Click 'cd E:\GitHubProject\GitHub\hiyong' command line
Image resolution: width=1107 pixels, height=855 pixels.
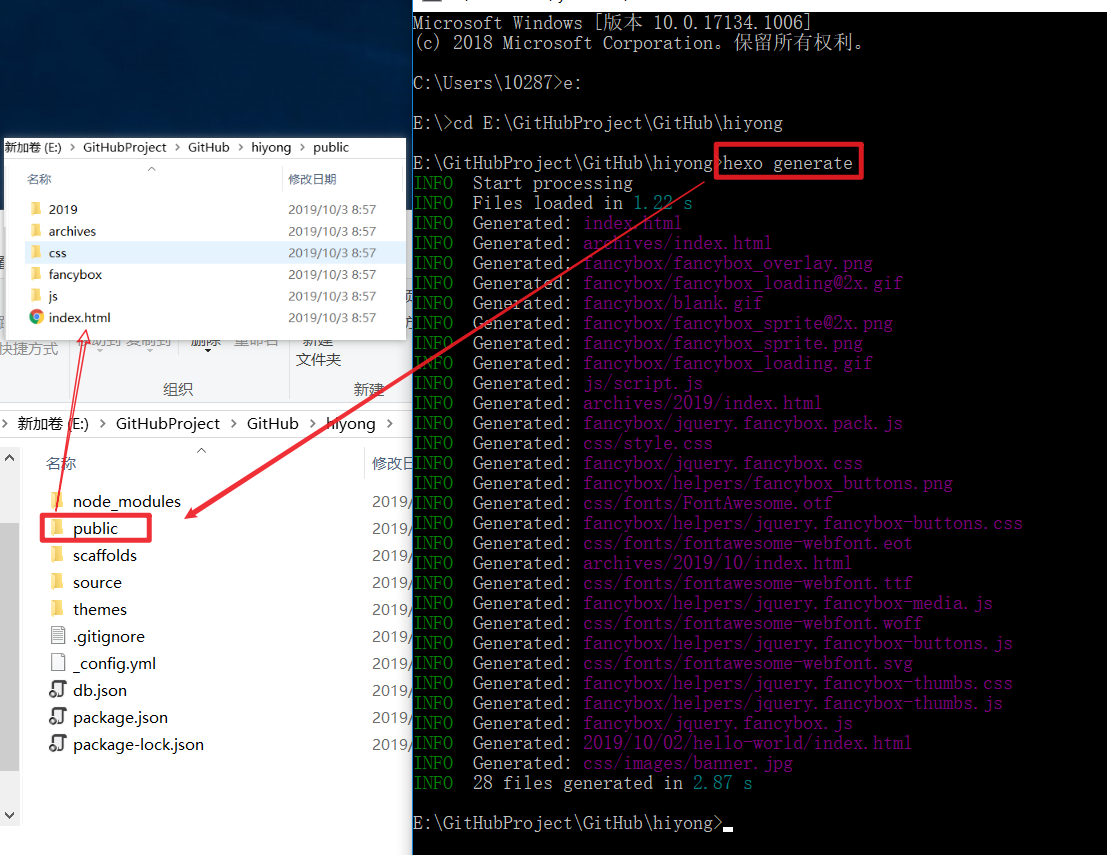click(618, 123)
